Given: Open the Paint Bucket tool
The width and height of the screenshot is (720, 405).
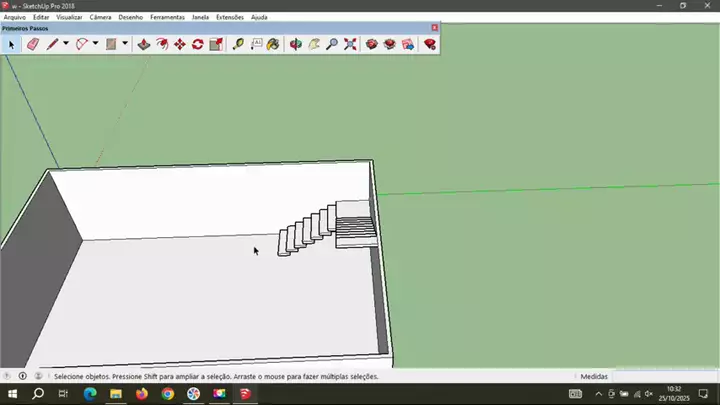Looking at the screenshot, I should (275, 44).
